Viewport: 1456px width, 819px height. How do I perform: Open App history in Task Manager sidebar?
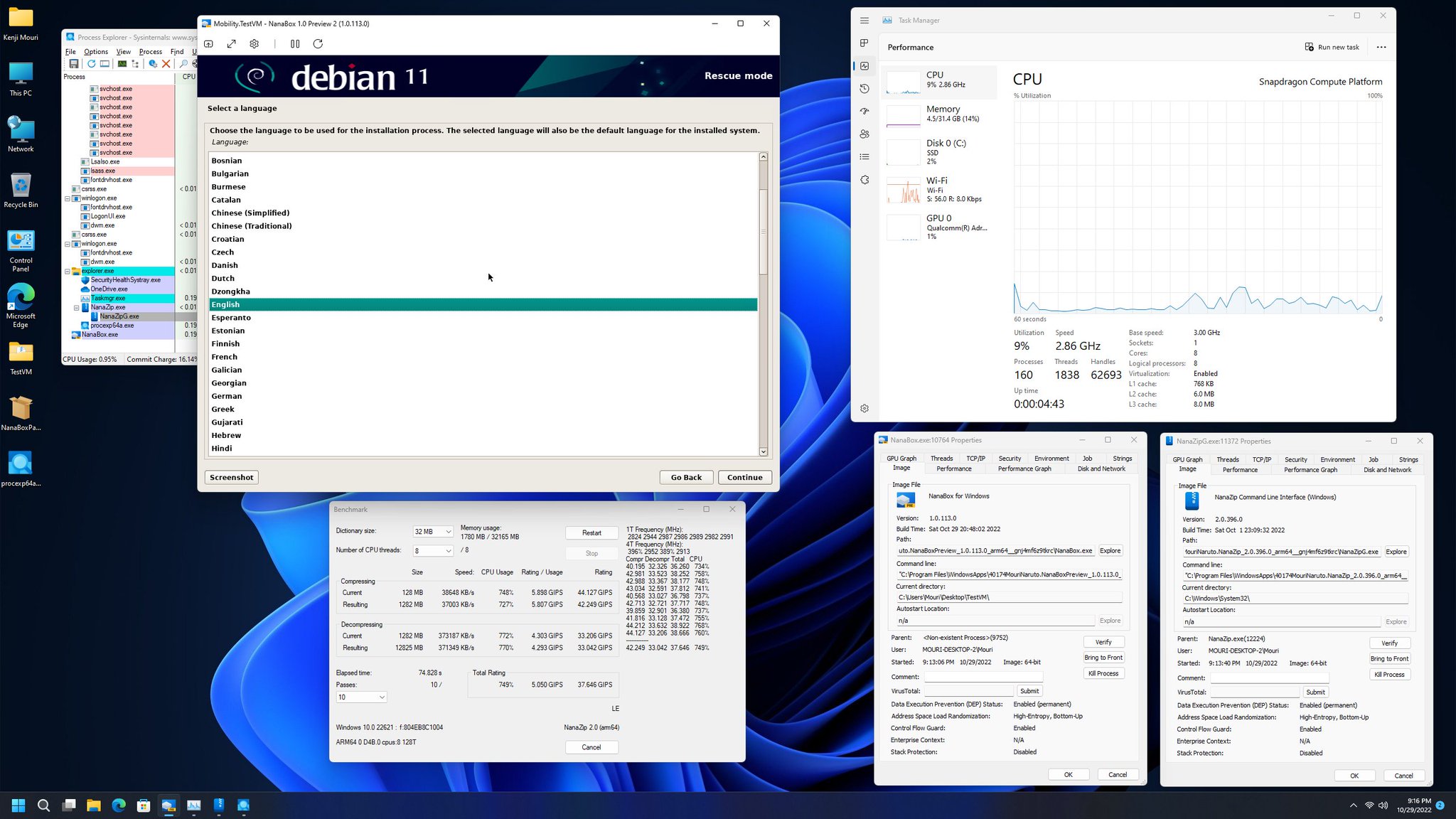(x=864, y=88)
